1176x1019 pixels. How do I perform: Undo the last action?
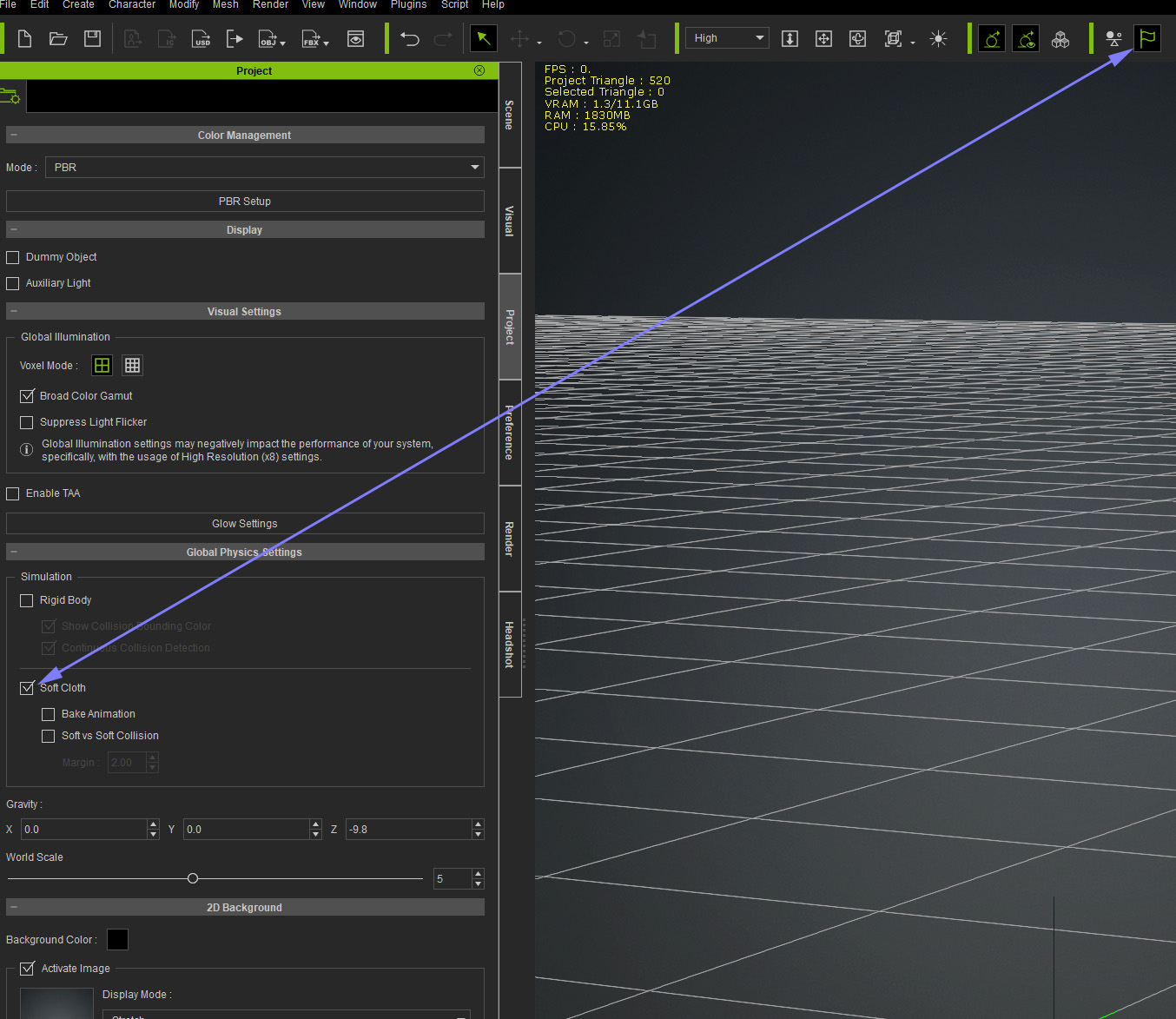pos(410,39)
